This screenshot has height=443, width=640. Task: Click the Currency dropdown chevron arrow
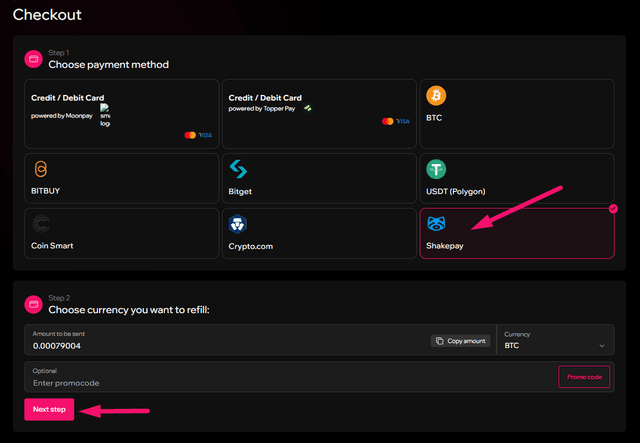coord(602,346)
